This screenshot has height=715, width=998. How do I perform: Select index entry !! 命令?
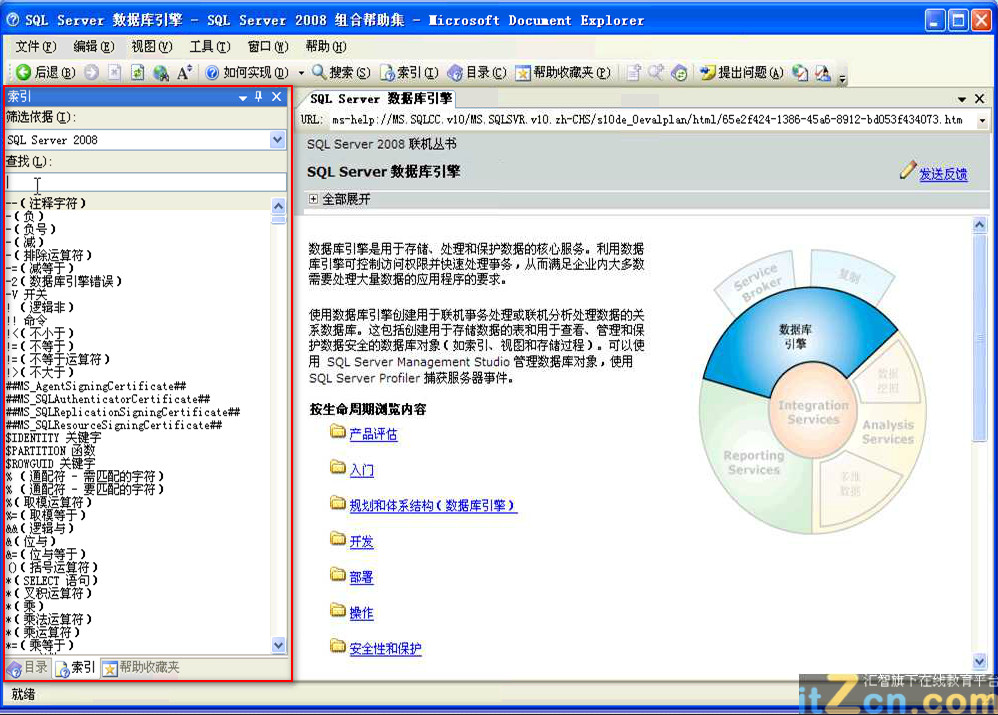tap(27, 320)
